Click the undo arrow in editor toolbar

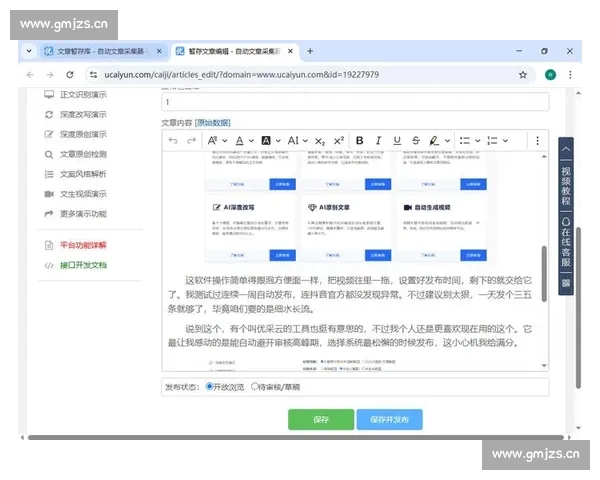(173, 141)
